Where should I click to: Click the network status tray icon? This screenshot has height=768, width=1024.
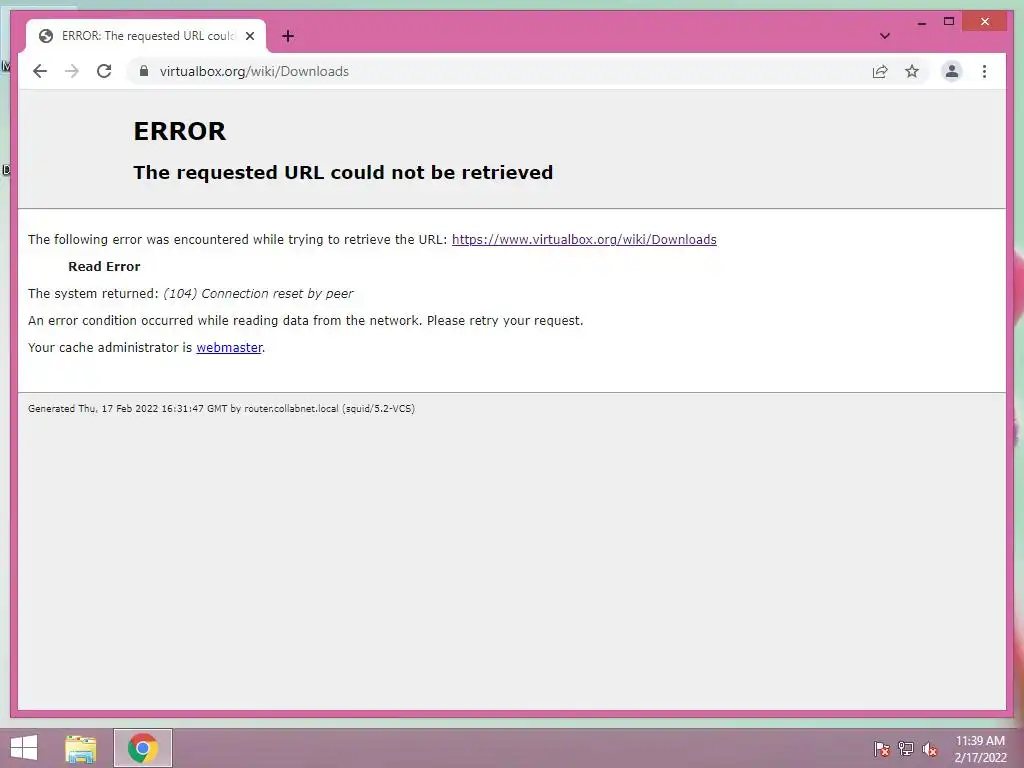point(906,748)
